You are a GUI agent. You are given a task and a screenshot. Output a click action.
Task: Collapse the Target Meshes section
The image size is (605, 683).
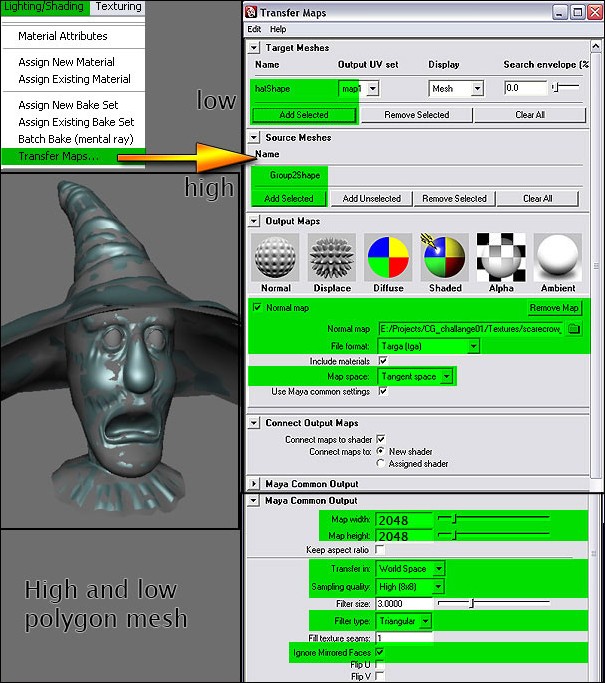254,47
